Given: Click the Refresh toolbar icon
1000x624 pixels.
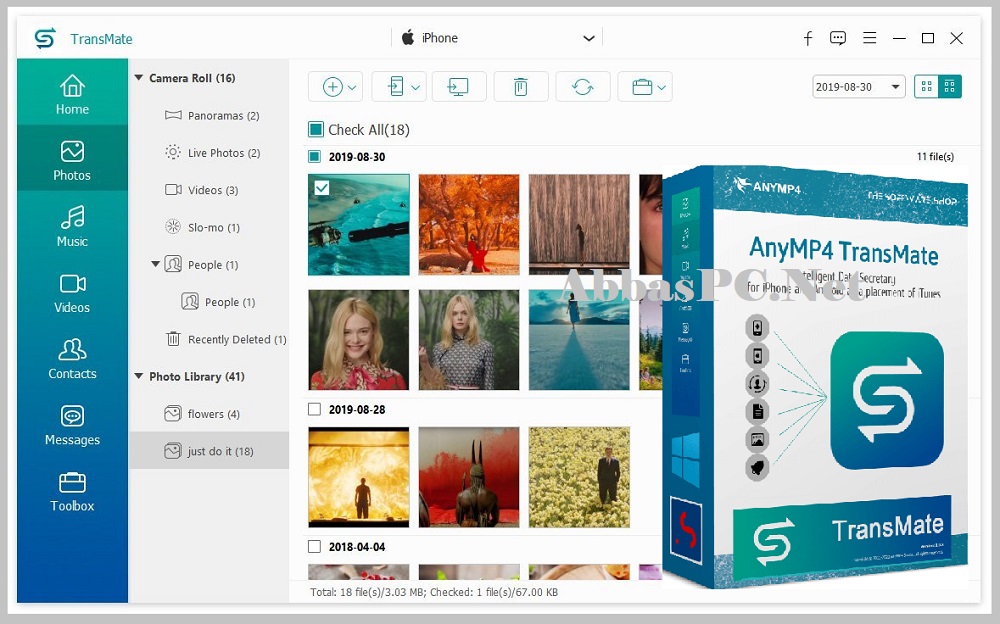Looking at the screenshot, I should (582, 87).
